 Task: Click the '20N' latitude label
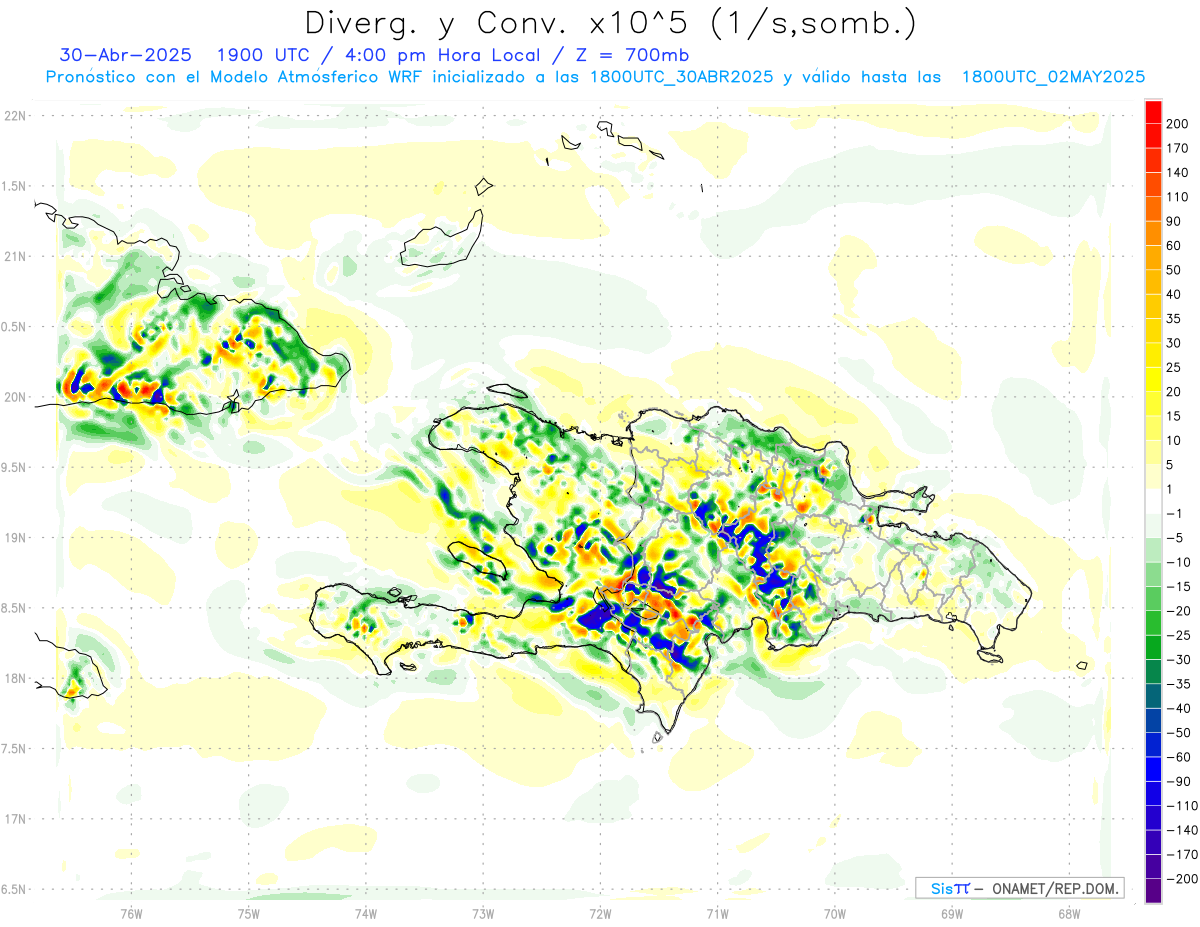click(14, 397)
